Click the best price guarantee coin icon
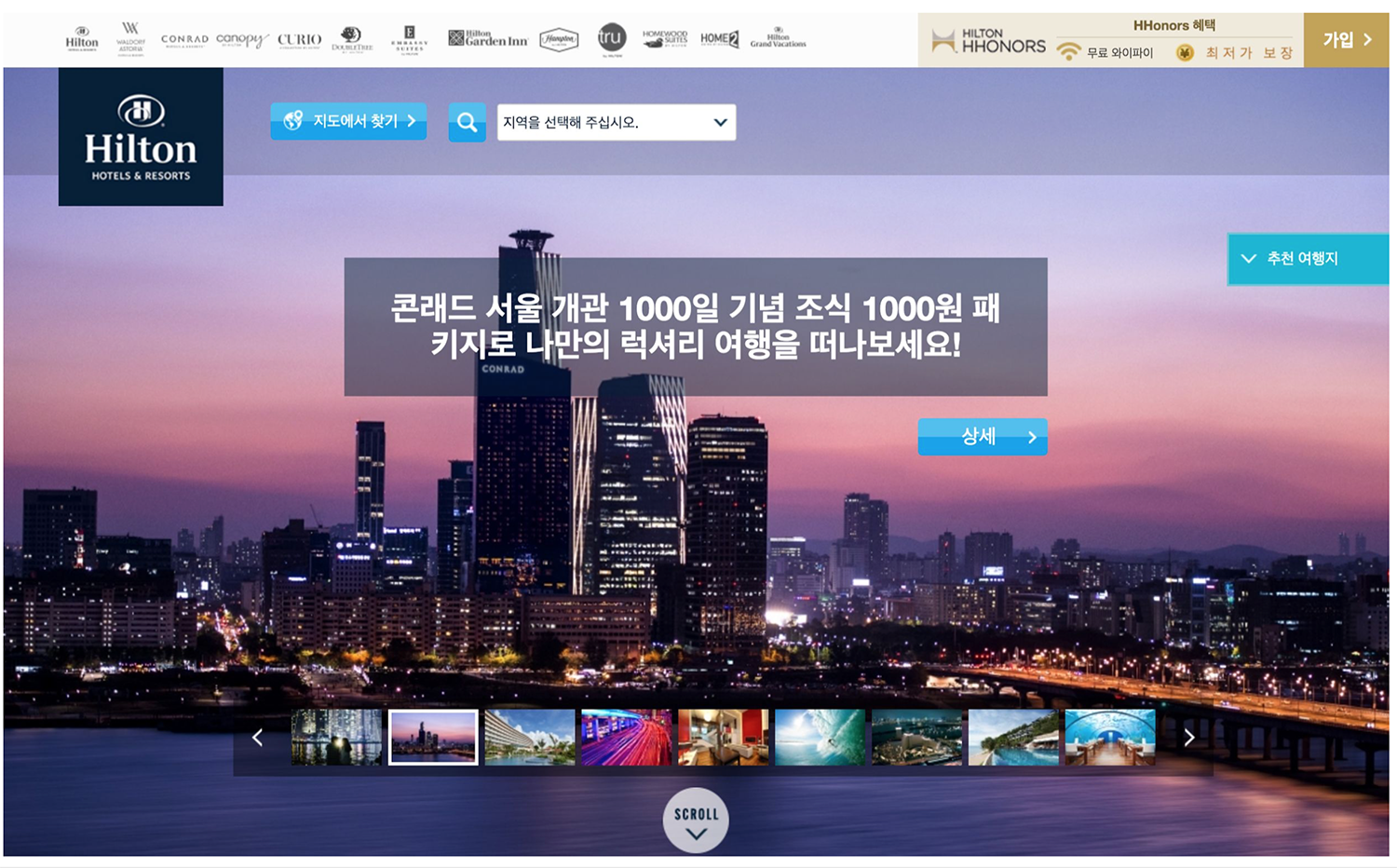1397x868 pixels. coord(1185,53)
